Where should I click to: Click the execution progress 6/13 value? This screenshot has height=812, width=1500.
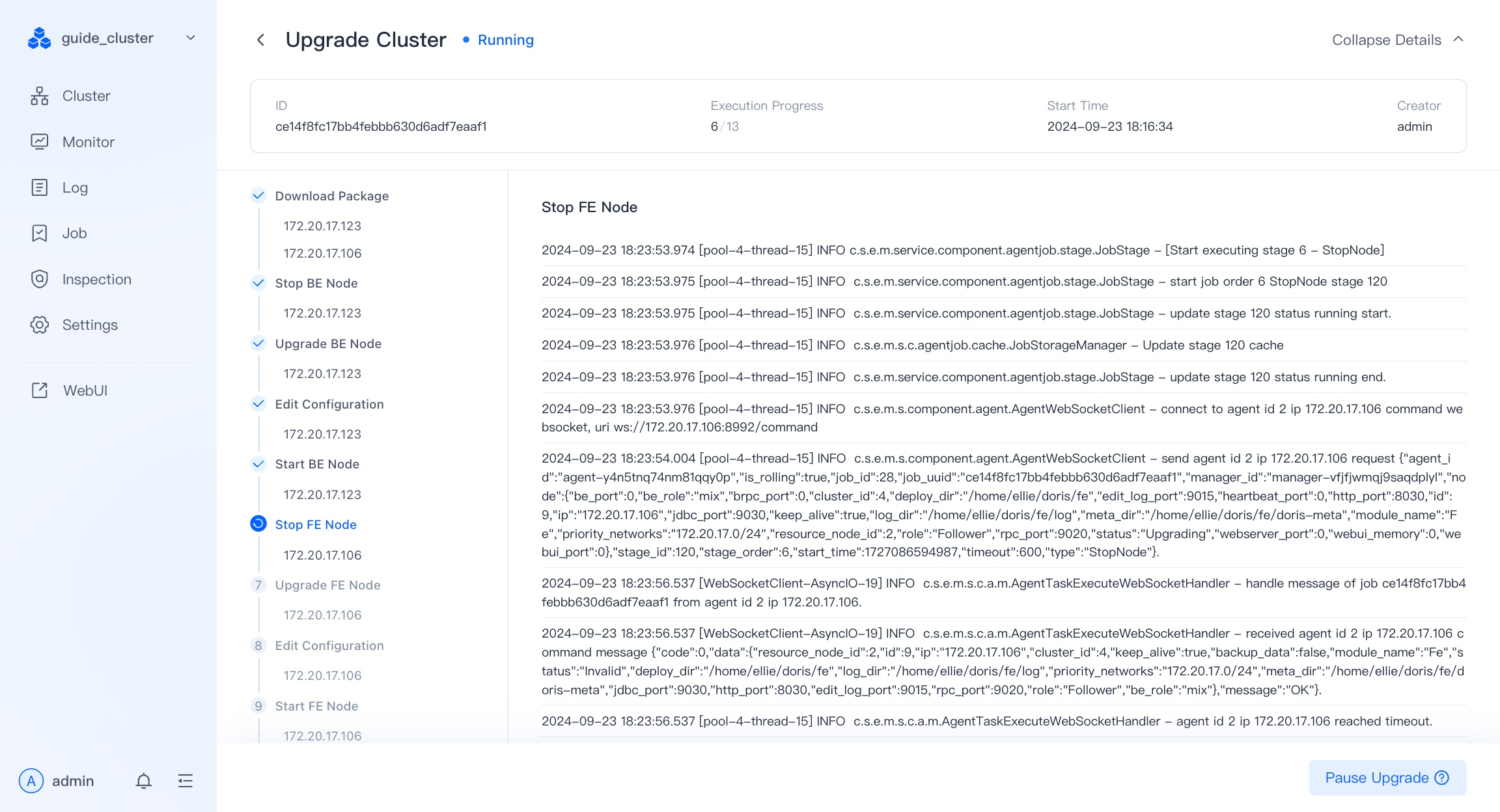tap(725, 126)
